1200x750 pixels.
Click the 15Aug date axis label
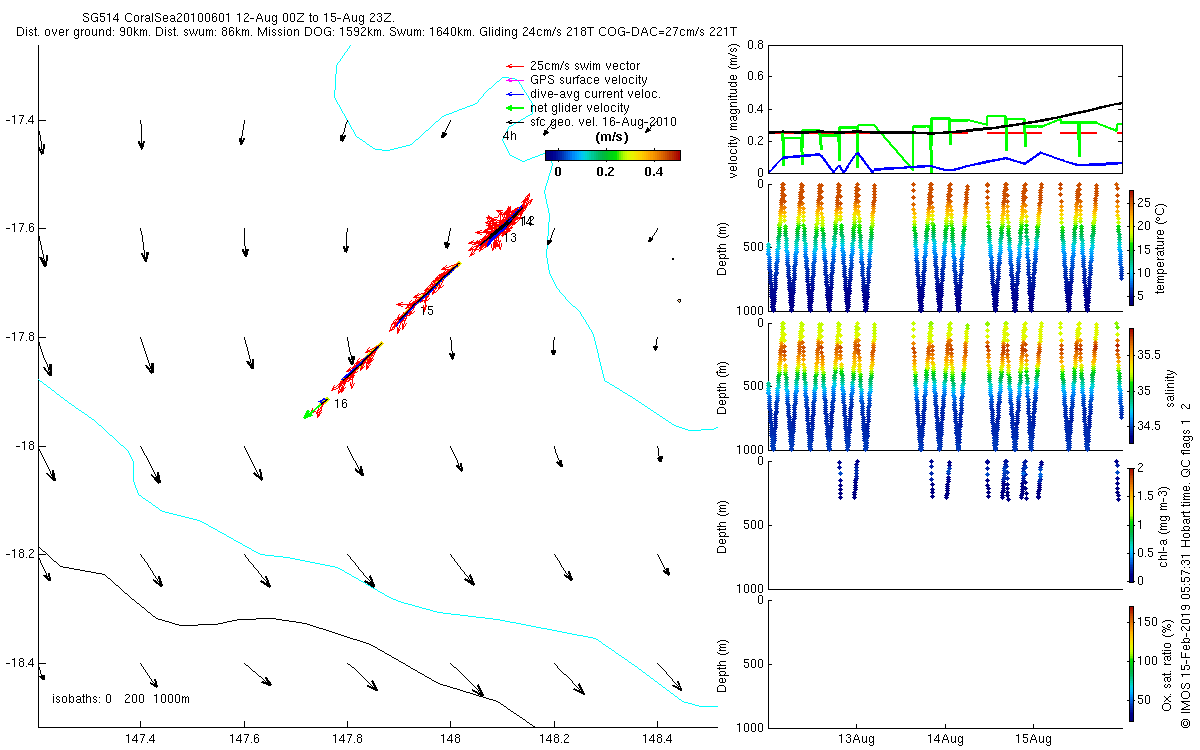(x=1033, y=740)
